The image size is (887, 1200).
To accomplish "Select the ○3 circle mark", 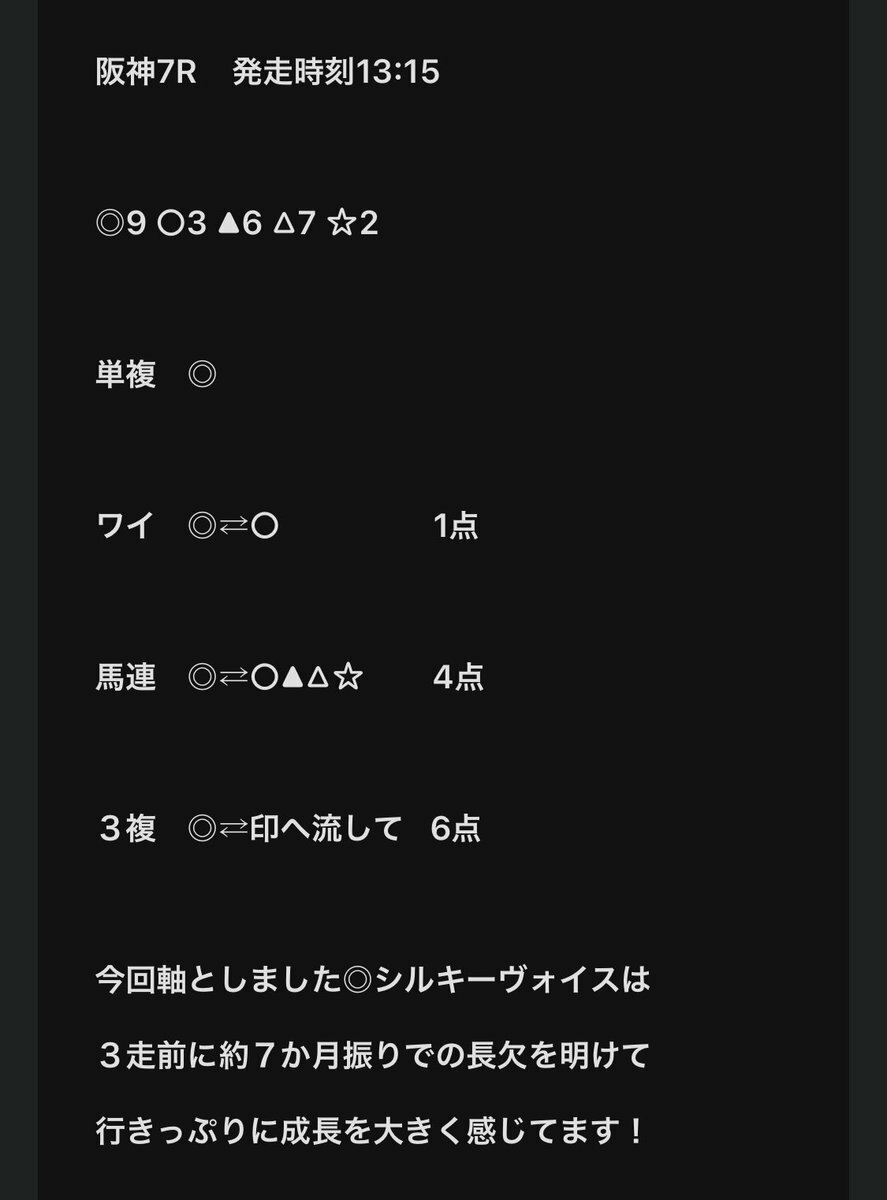I will coord(182,223).
